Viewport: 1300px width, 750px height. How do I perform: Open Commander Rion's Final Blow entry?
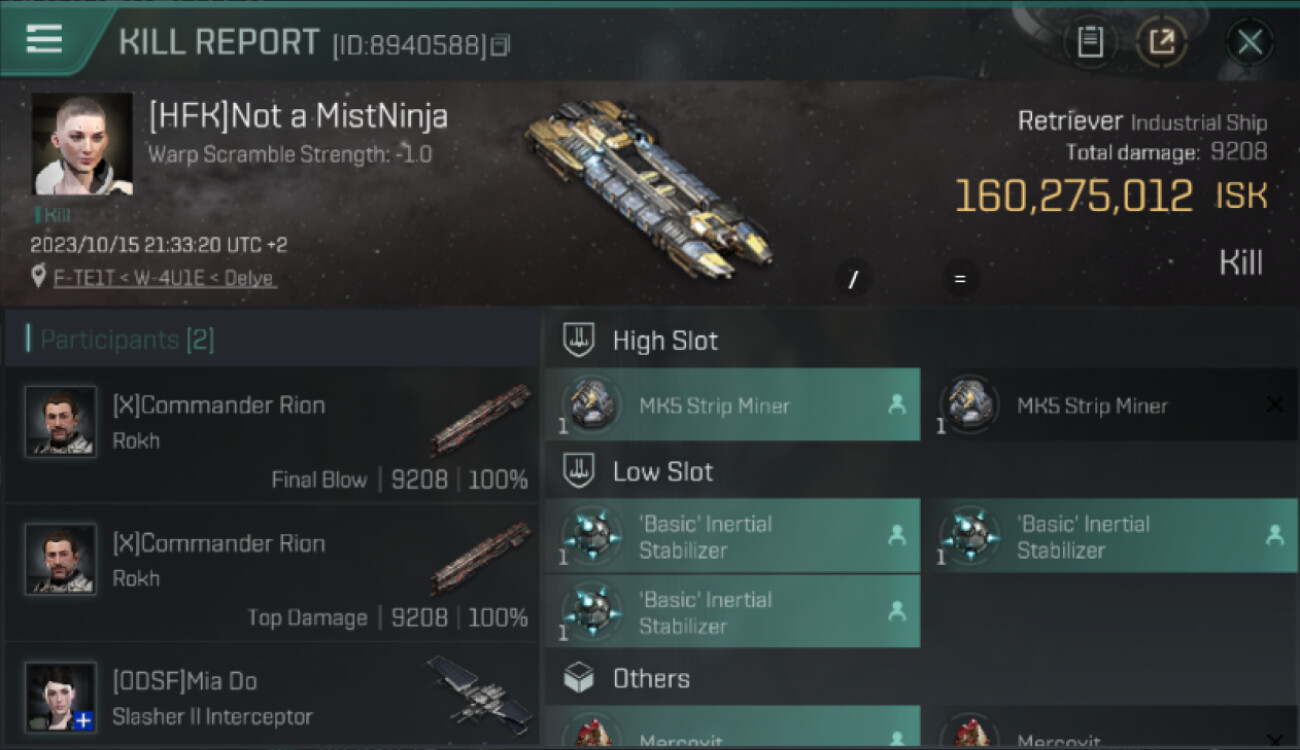coord(272,435)
